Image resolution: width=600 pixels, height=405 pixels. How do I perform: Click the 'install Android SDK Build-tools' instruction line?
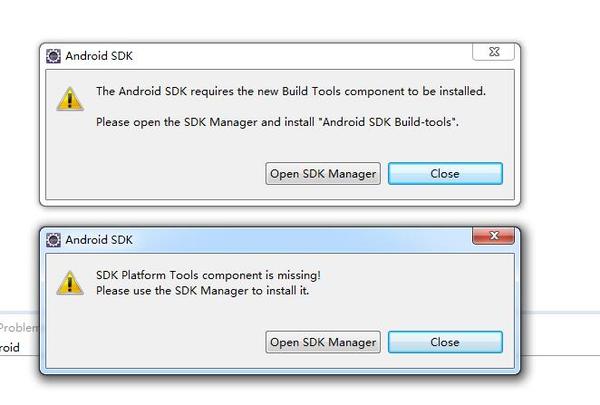pos(277,122)
